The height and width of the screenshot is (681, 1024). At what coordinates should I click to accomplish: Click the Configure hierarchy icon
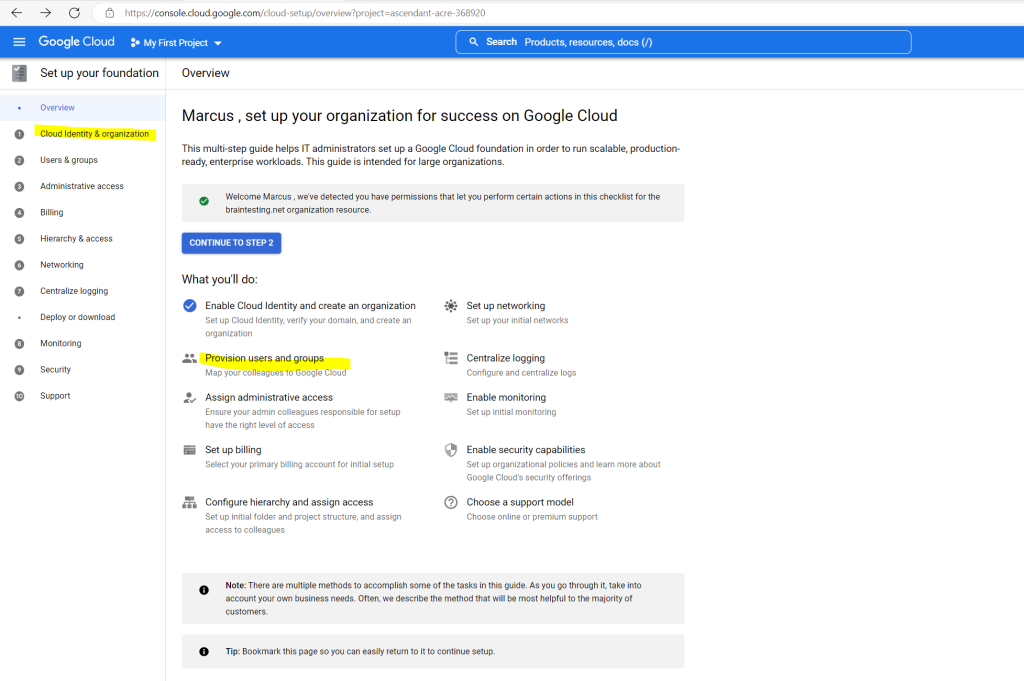pos(189,502)
